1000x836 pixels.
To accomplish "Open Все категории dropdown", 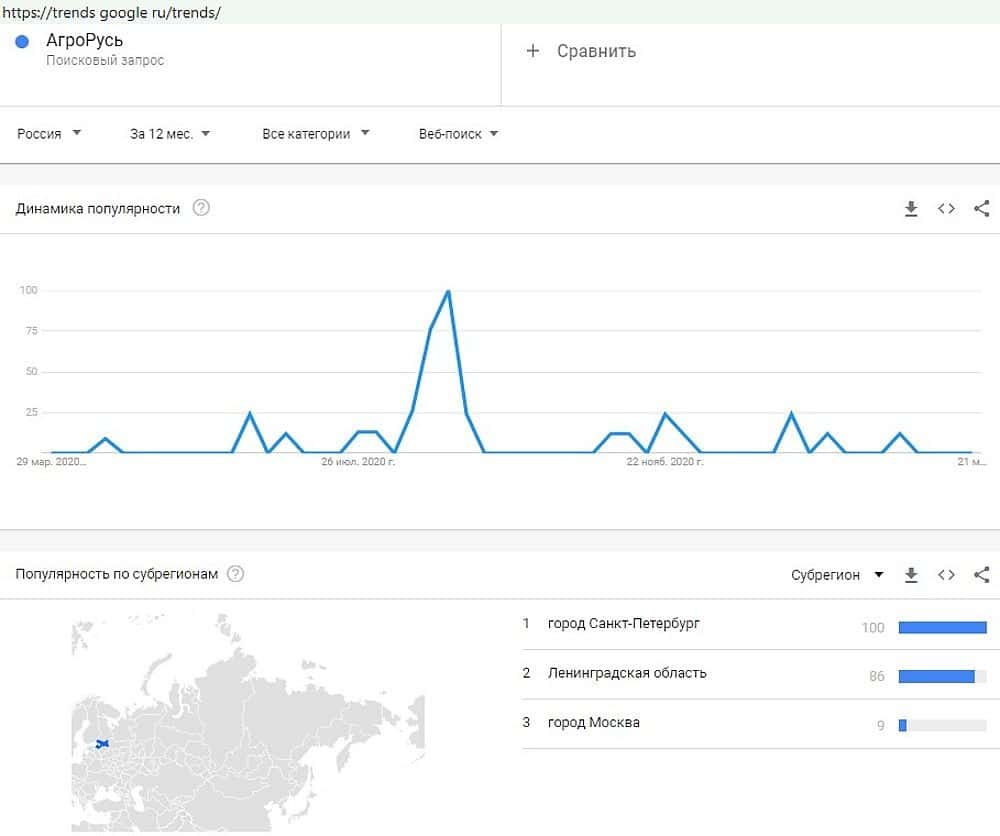I will pos(316,134).
